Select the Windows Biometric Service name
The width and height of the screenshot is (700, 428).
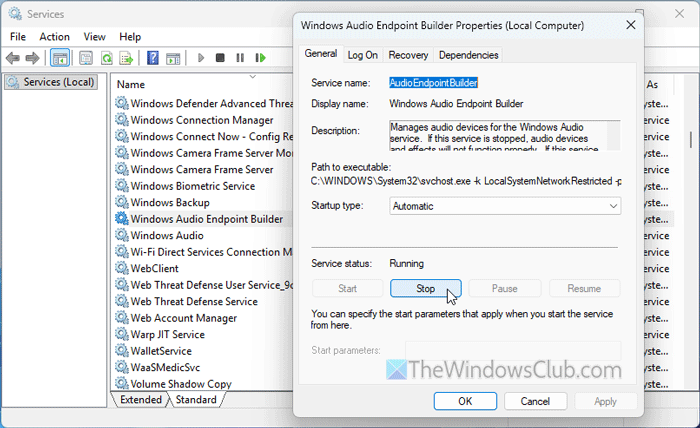click(x=193, y=186)
